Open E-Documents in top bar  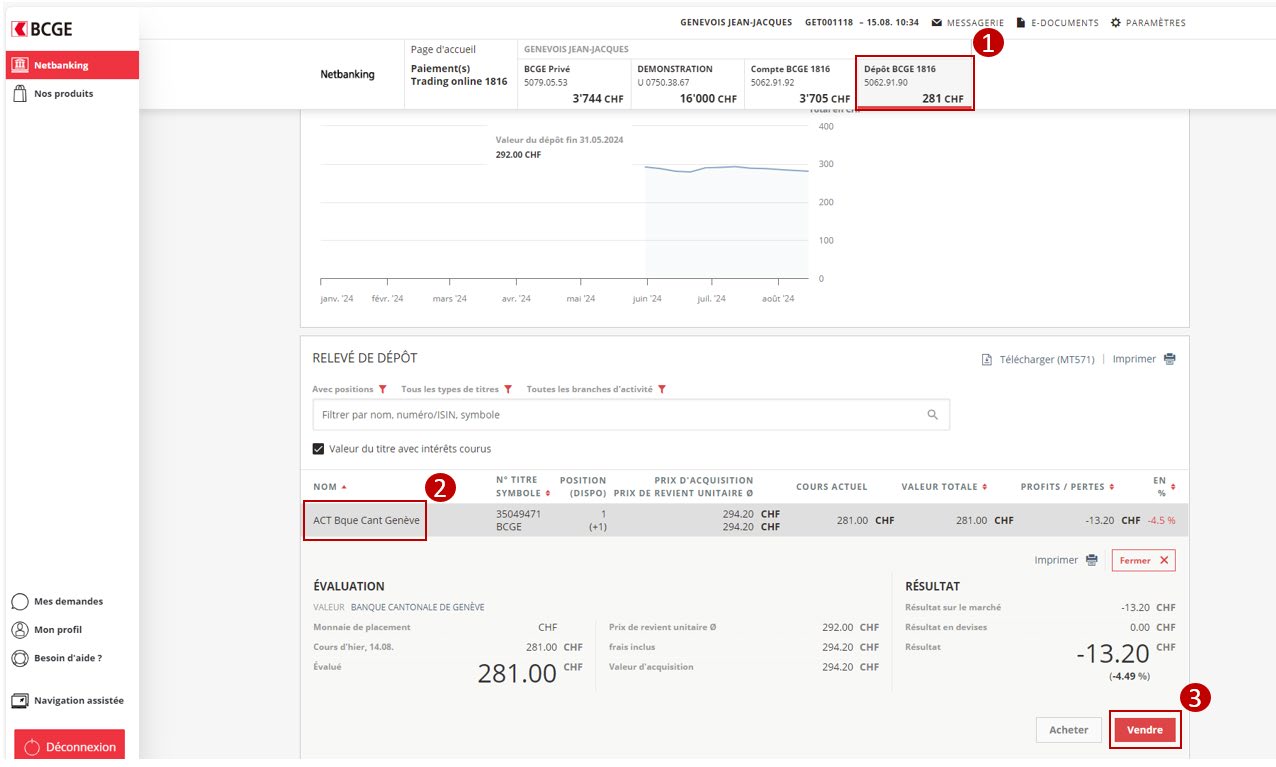[1058, 23]
